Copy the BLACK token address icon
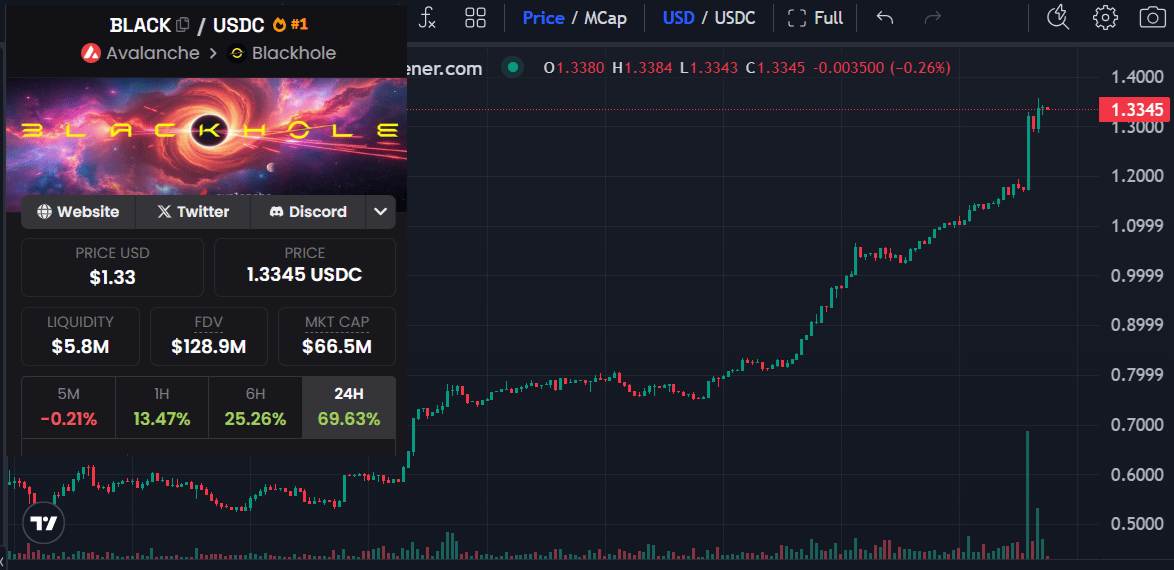This screenshot has height=570, width=1174. [183, 25]
